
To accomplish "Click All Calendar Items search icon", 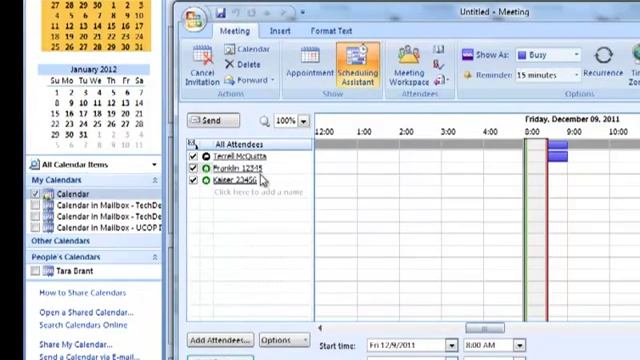I will pos(35,164).
